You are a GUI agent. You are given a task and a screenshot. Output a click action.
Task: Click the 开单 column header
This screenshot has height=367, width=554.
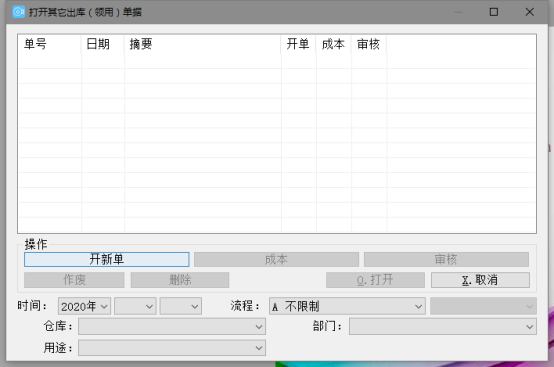(x=298, y=44)
